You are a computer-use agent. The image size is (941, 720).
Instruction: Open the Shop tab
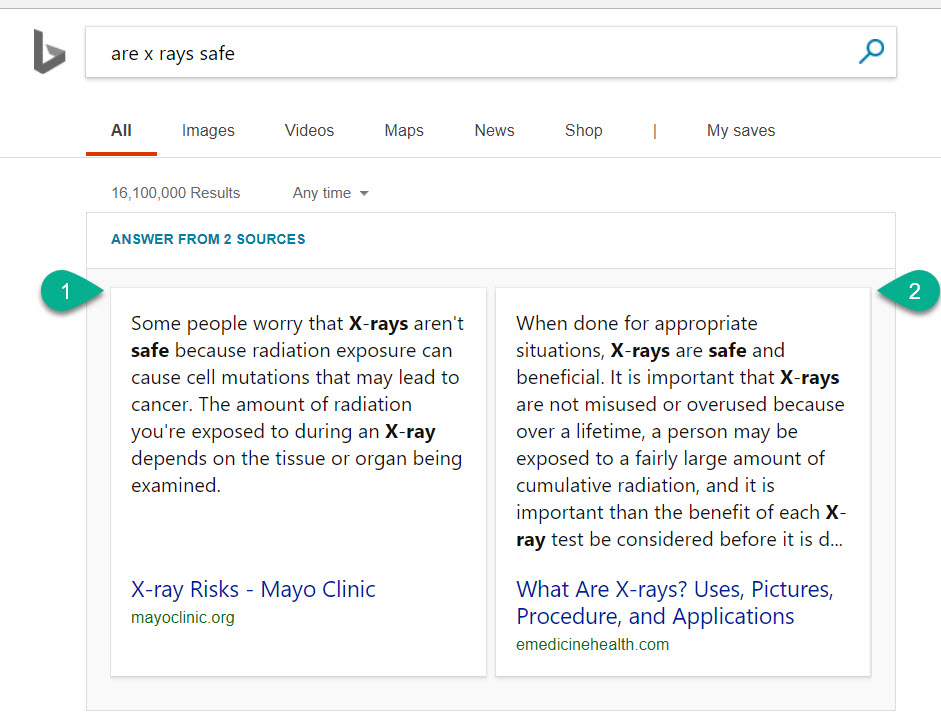tap(583, 131)
